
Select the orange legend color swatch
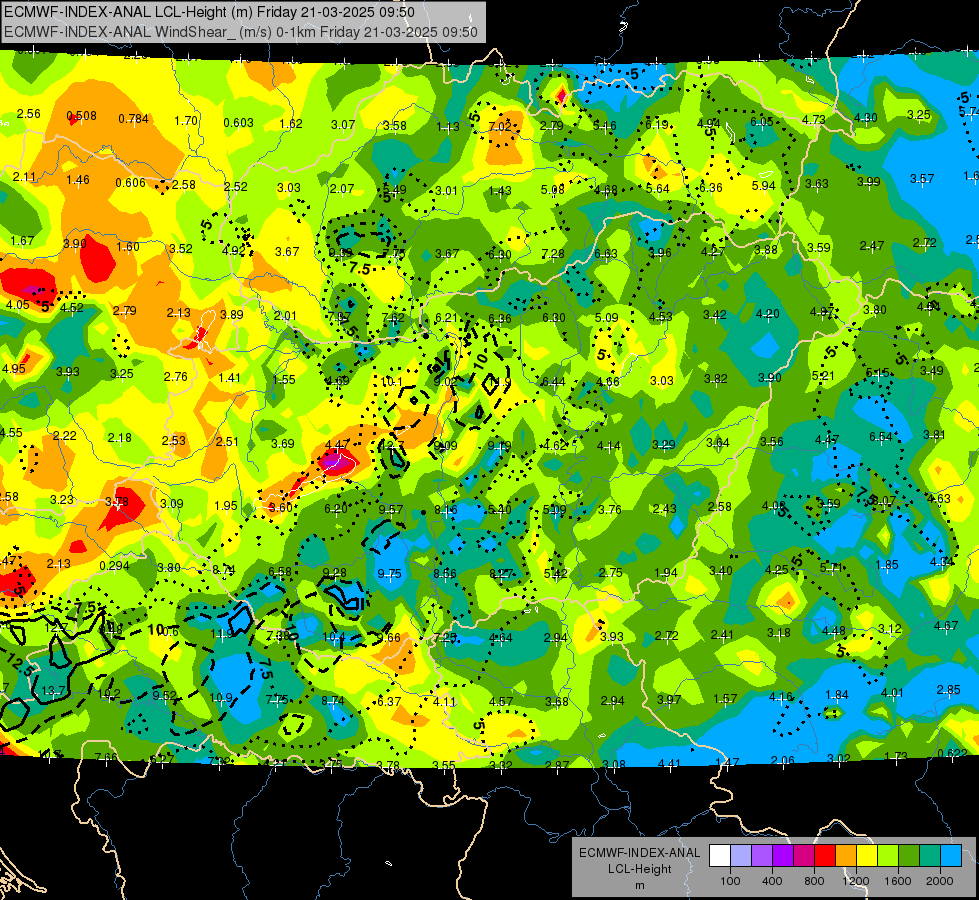point(846,856)
